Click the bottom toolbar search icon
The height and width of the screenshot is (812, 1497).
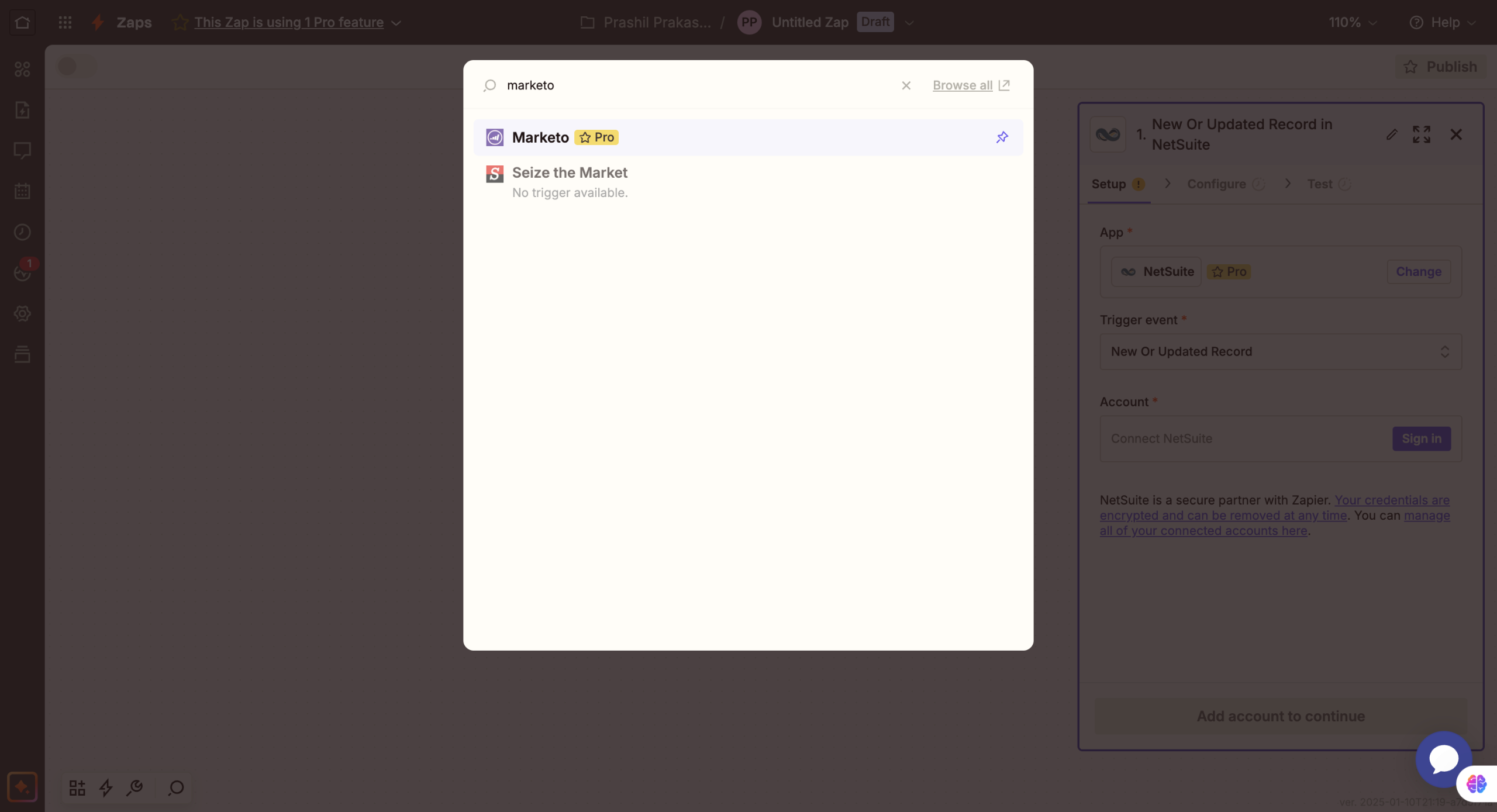coord(175,787)
